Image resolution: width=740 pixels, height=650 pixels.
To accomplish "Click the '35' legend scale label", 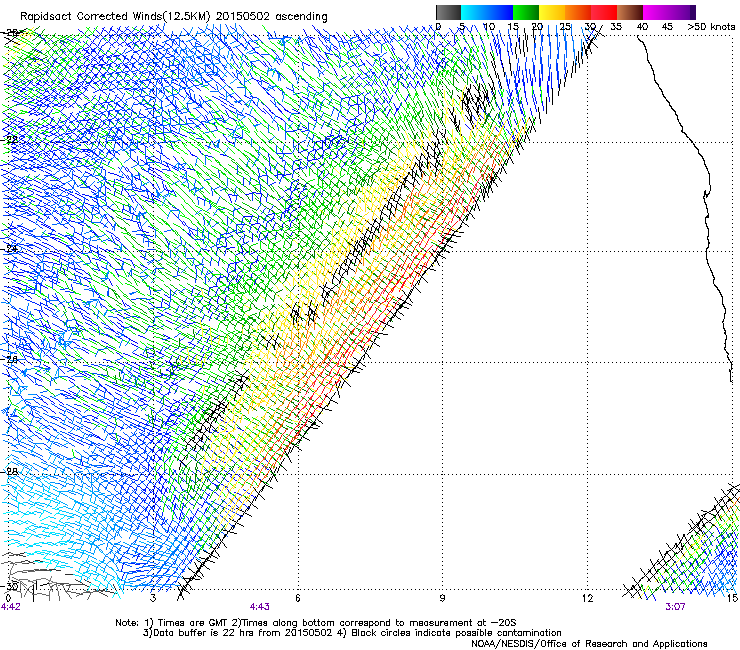I will (x=616, y=27).
